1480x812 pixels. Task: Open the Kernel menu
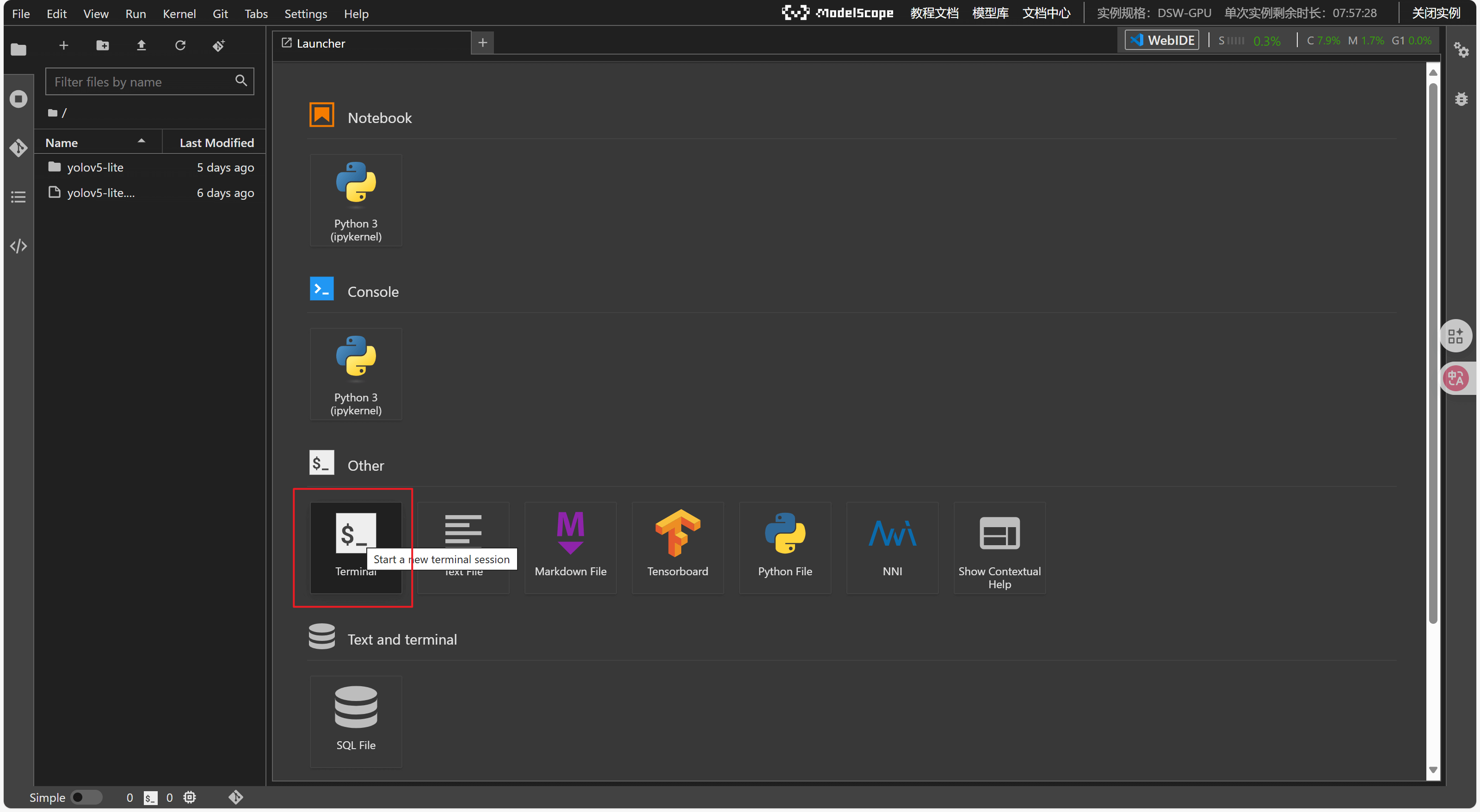point(179,13)
